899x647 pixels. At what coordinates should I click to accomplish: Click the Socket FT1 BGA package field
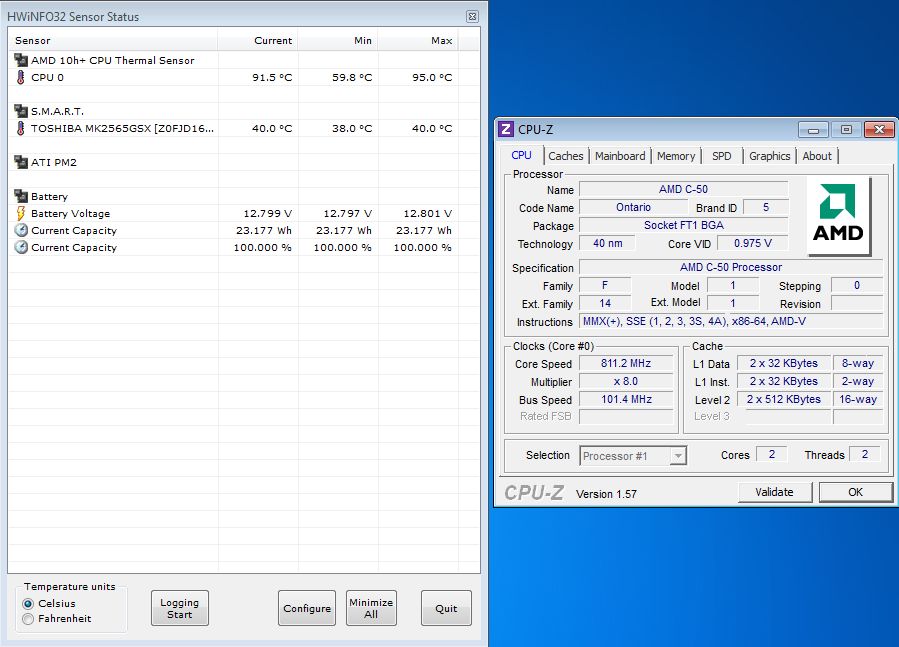coord(683,225)
